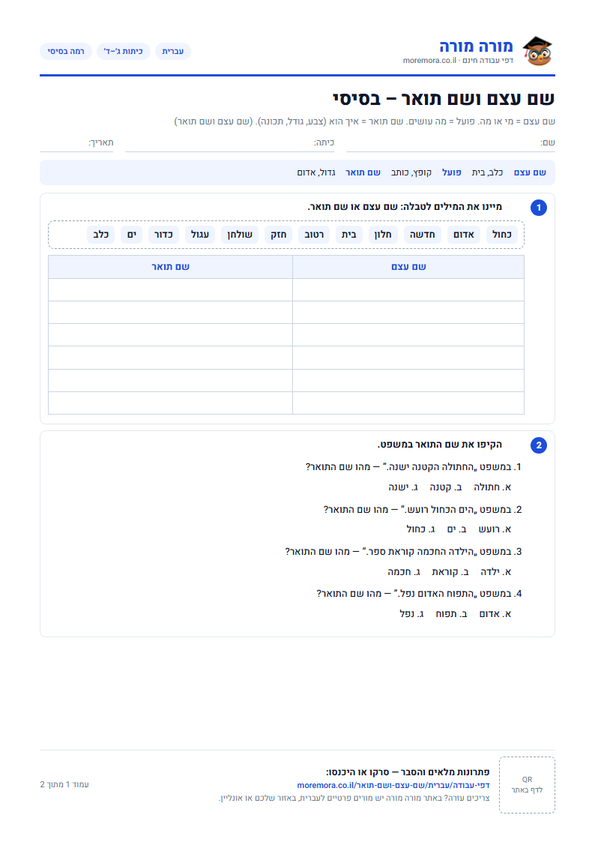Click the שם תואר table column header
The width and height of the screenshot is (595, 842).
coord(170,267)
